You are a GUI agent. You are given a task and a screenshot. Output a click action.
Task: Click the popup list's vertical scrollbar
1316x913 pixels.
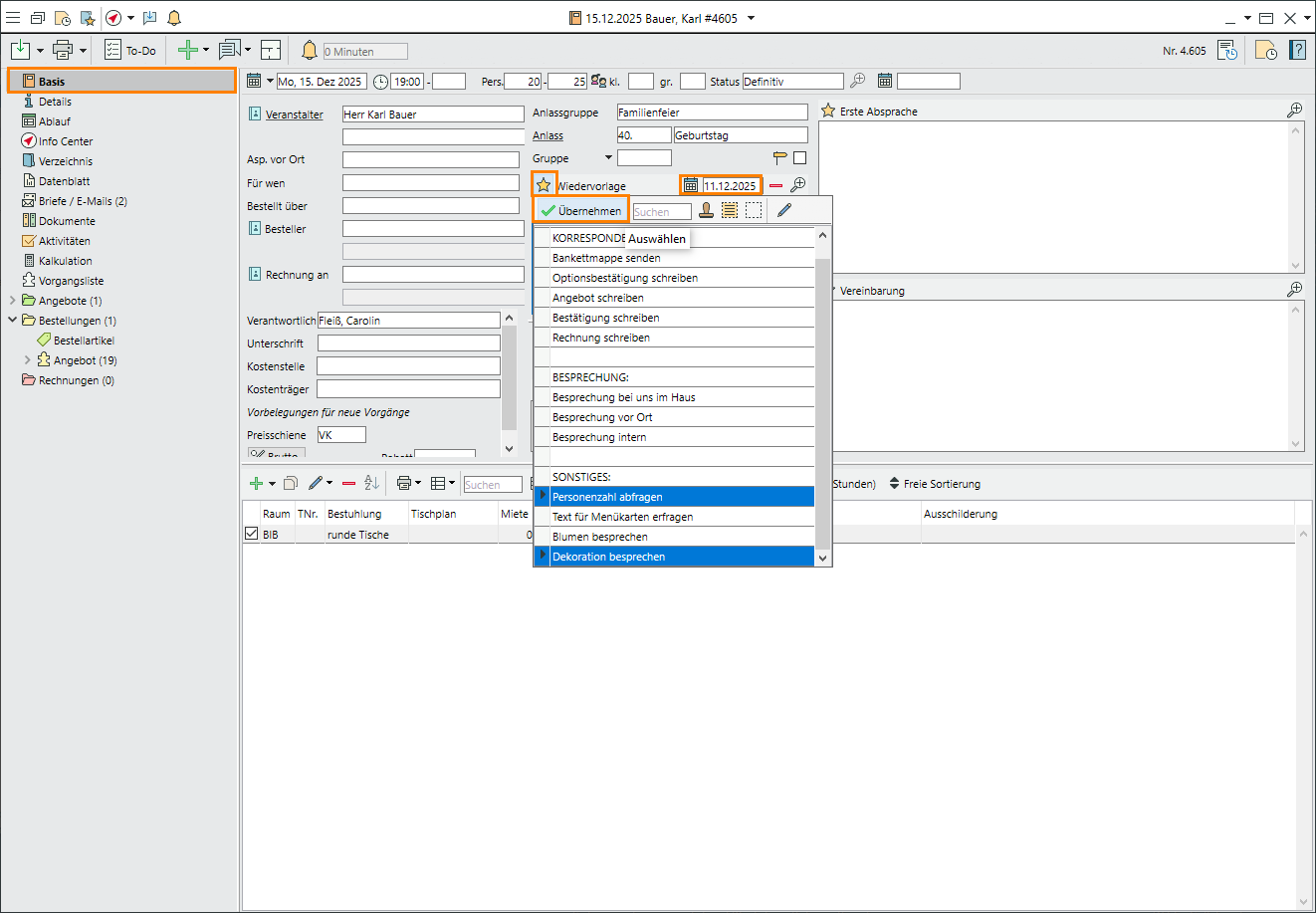[x=822, y=398]
